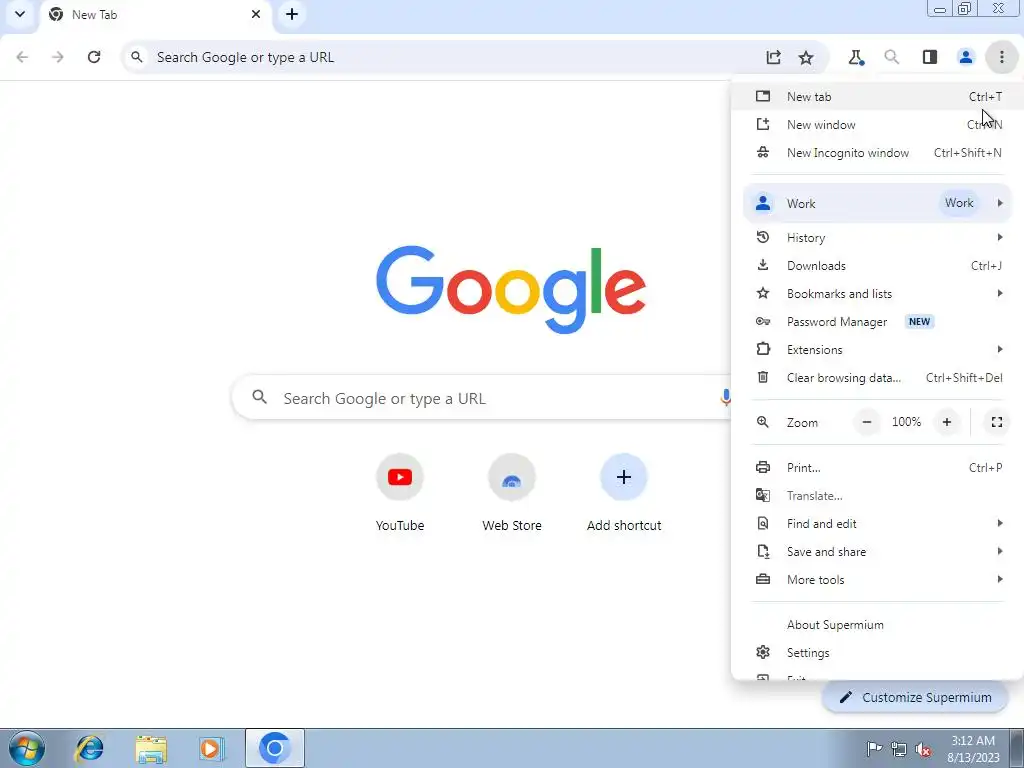Open the Web Store shortcut
This screenshot has height=768, width=1024.
512,494
